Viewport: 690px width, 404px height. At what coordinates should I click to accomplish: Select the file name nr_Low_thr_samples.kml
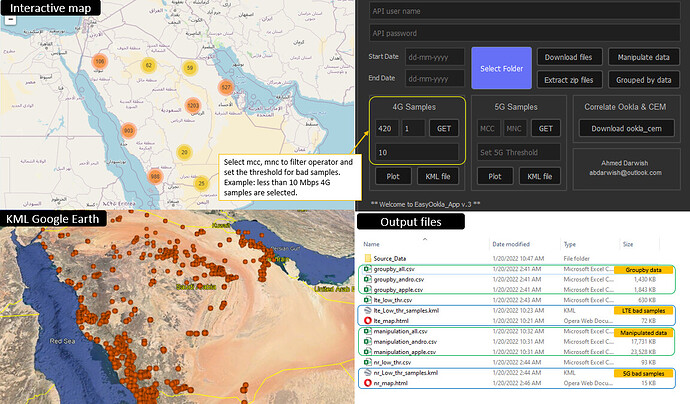tap(406, 373)
